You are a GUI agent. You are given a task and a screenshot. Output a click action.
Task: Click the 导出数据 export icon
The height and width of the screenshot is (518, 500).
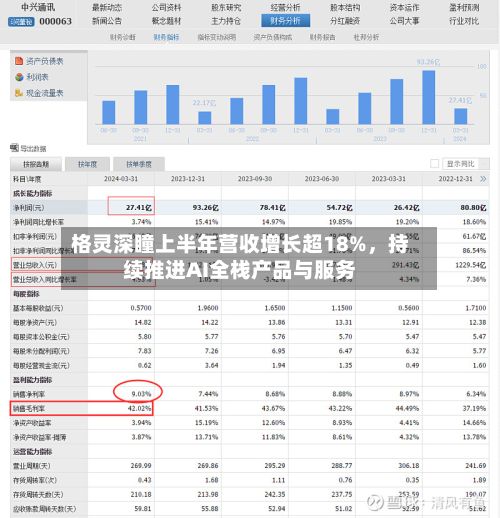pos(15,148)
